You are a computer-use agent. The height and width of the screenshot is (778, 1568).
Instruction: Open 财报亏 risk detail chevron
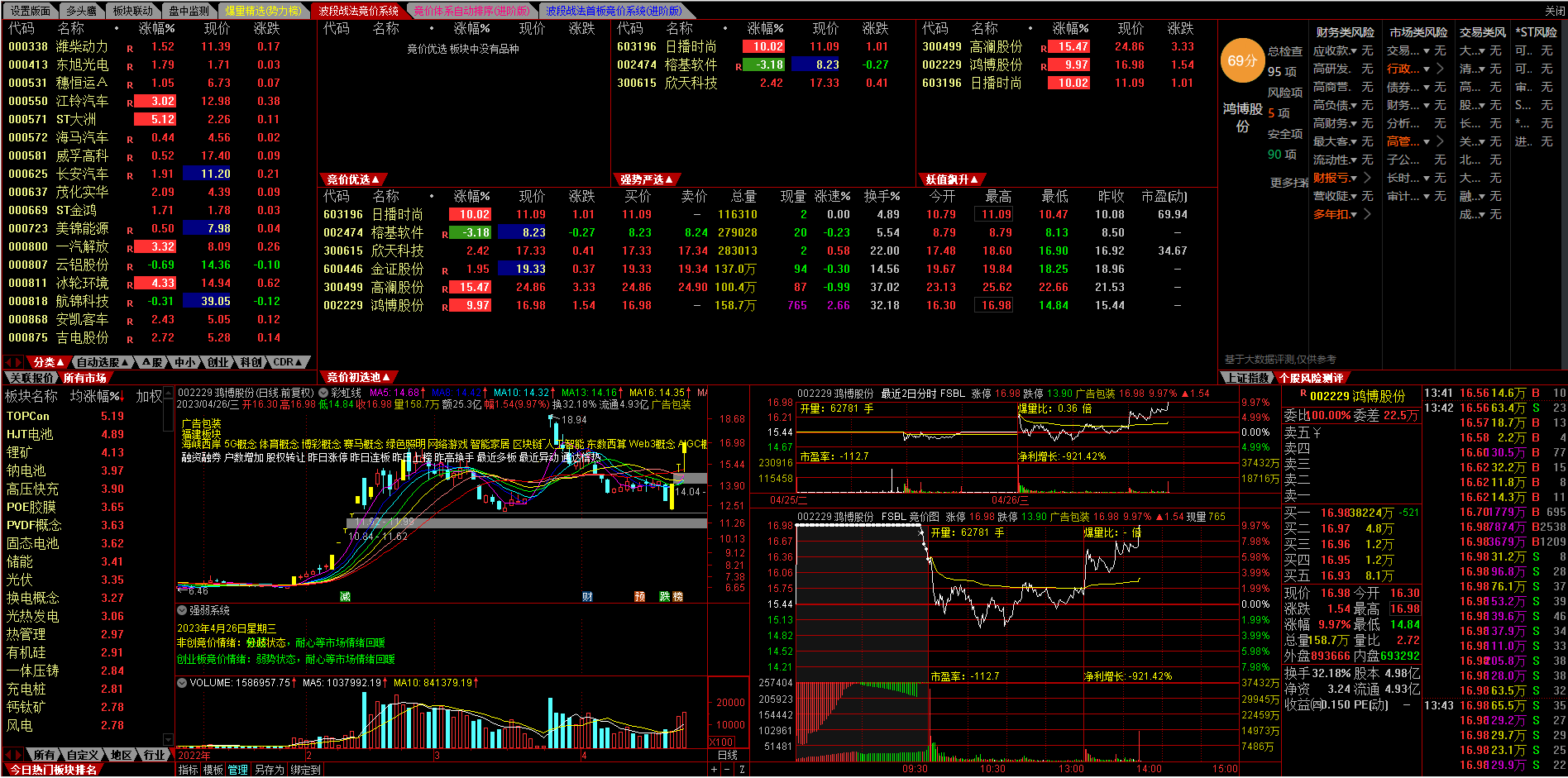point(1367,179)
